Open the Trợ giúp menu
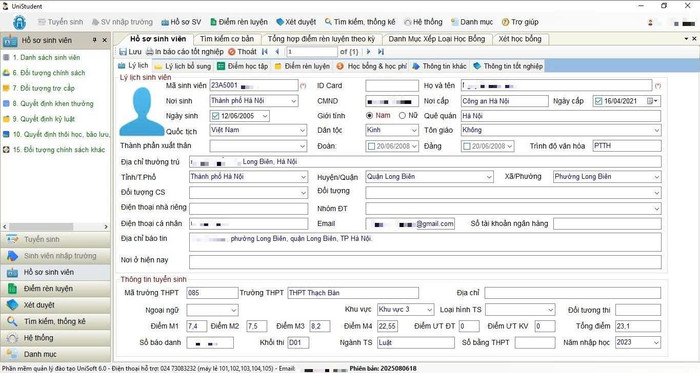This screenshot has width=700, height=373. (x=520, y=22)
